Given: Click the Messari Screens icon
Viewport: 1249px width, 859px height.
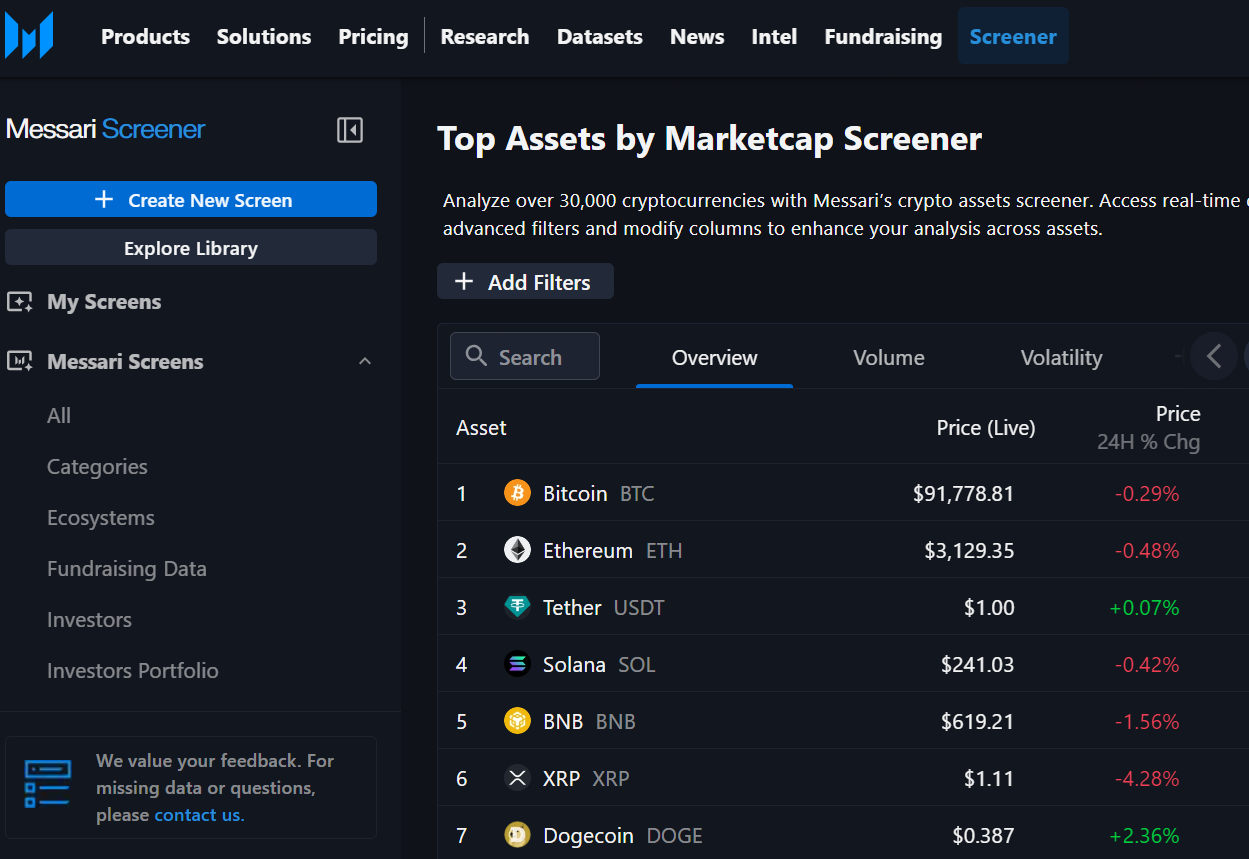Looking at the screenshot, I should [19, 362].
